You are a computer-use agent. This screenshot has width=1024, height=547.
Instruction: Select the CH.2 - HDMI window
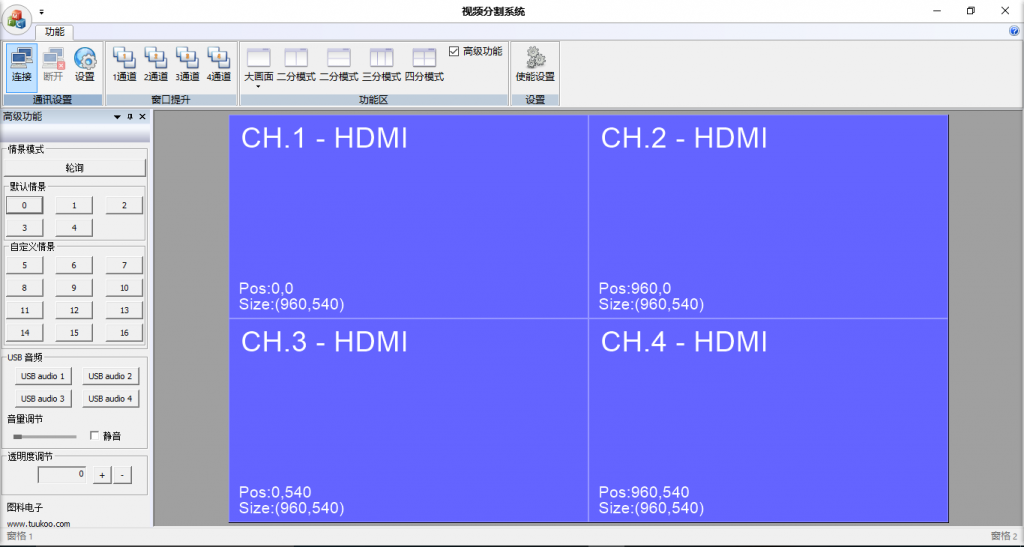point(768,217)
